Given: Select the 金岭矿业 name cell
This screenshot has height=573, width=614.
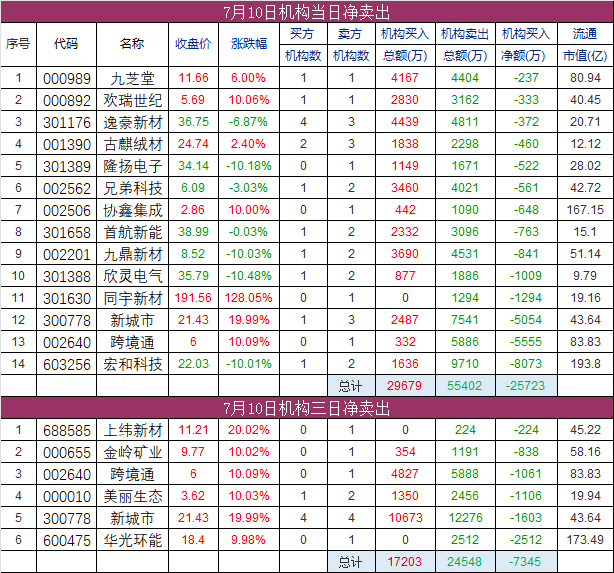Looking at the screenshot, I should [133, 452].
